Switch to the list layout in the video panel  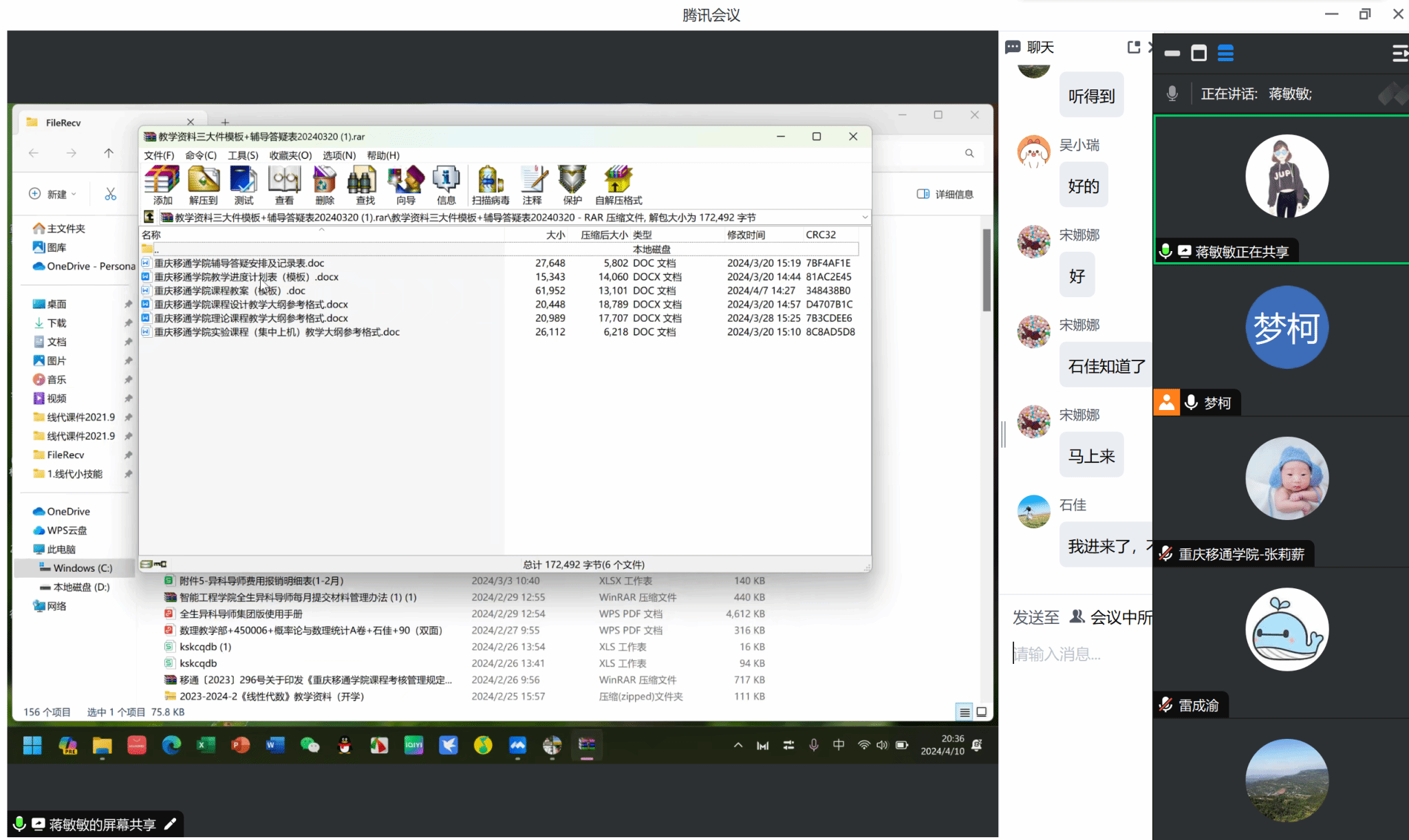(1225, 53)
